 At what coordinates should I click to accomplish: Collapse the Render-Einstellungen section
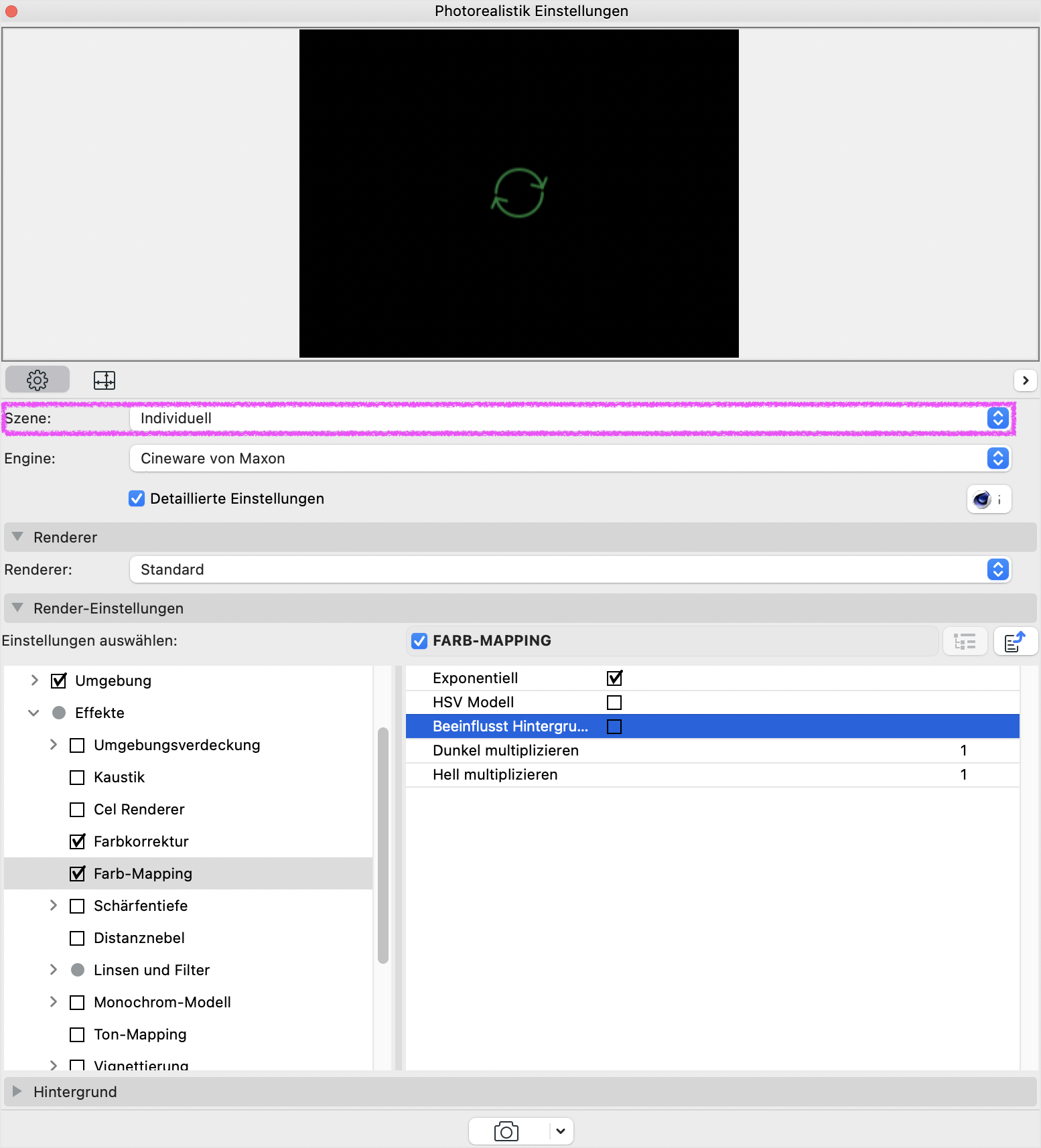(x=18, y=608)
